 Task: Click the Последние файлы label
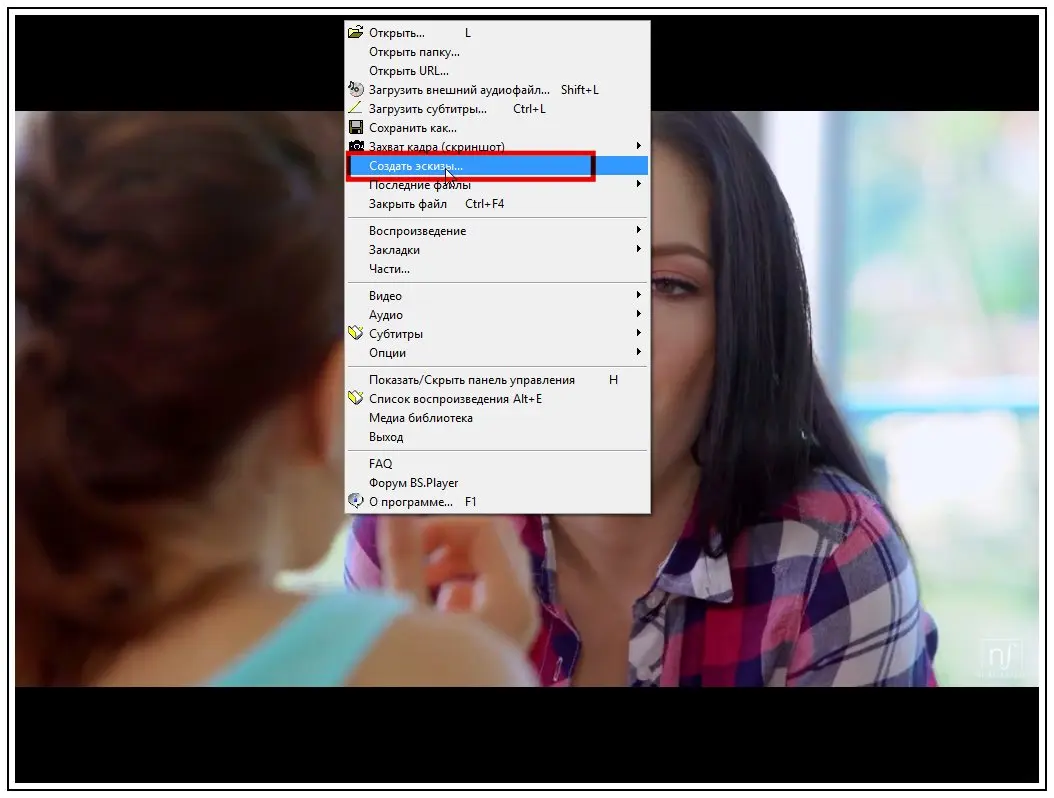419,185
